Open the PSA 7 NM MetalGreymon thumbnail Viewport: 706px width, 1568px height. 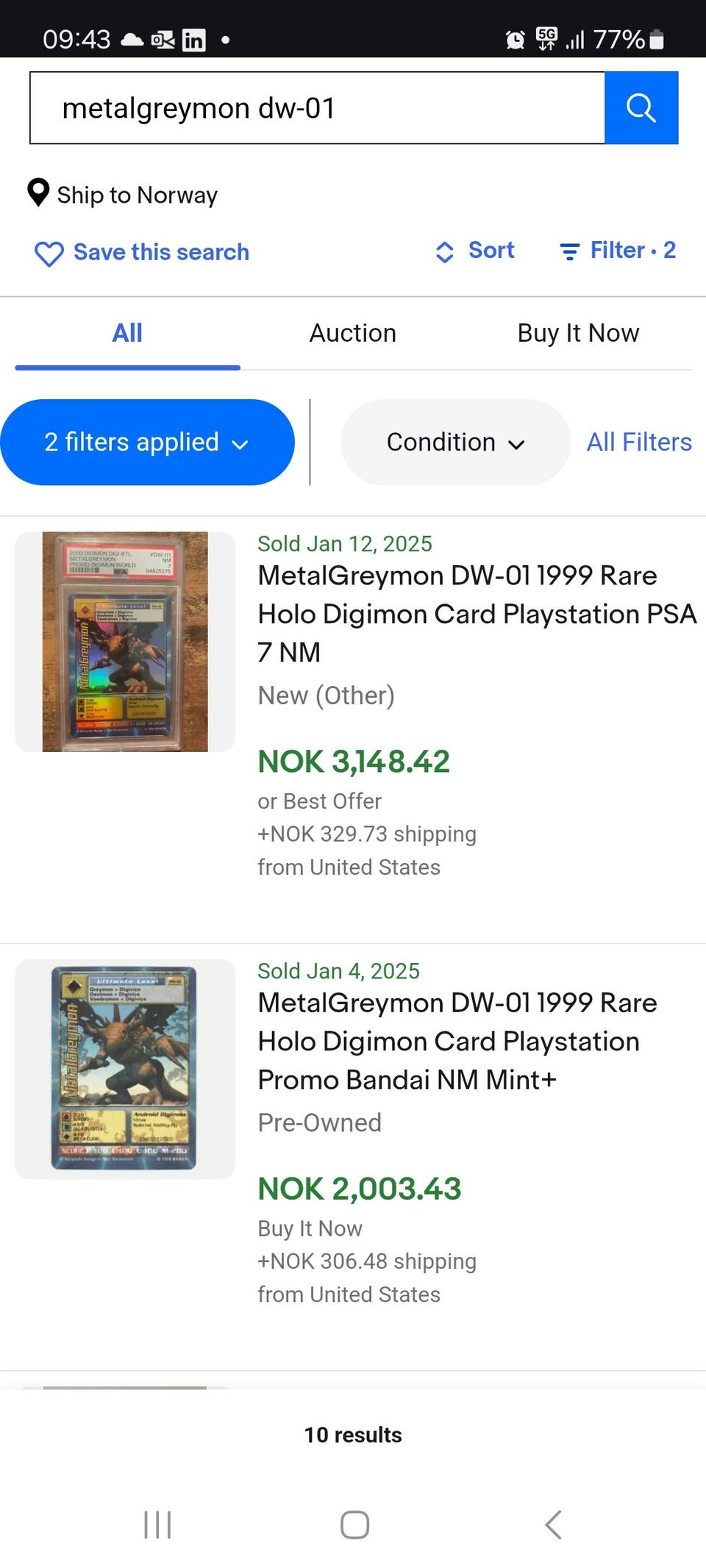pos(125,642)
